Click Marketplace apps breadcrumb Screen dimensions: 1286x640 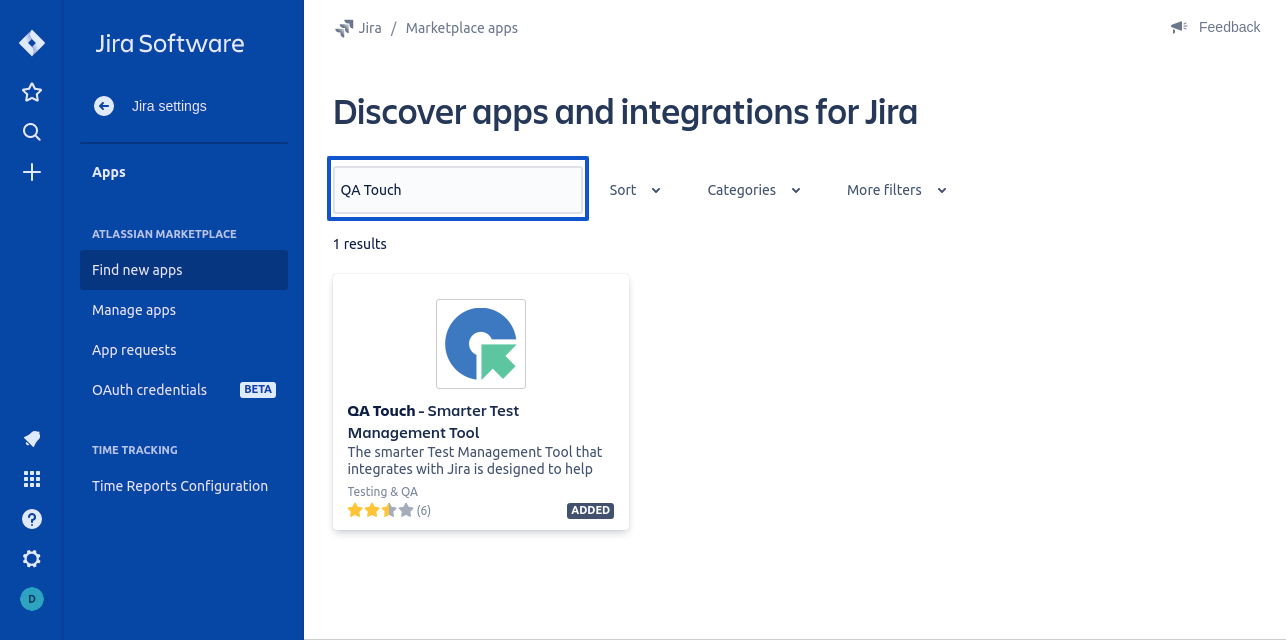[x=462, y=28]
